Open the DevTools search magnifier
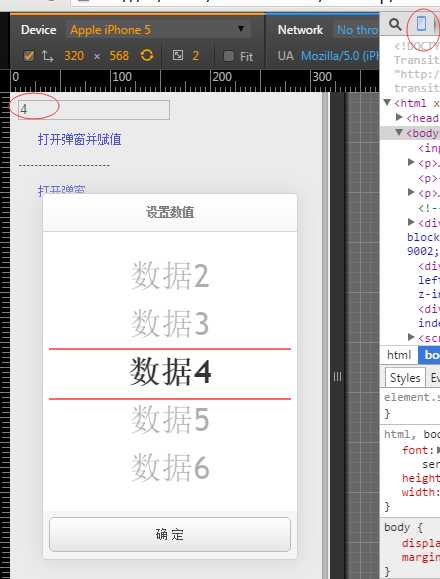The image size is (440, 579). (395, 24)
